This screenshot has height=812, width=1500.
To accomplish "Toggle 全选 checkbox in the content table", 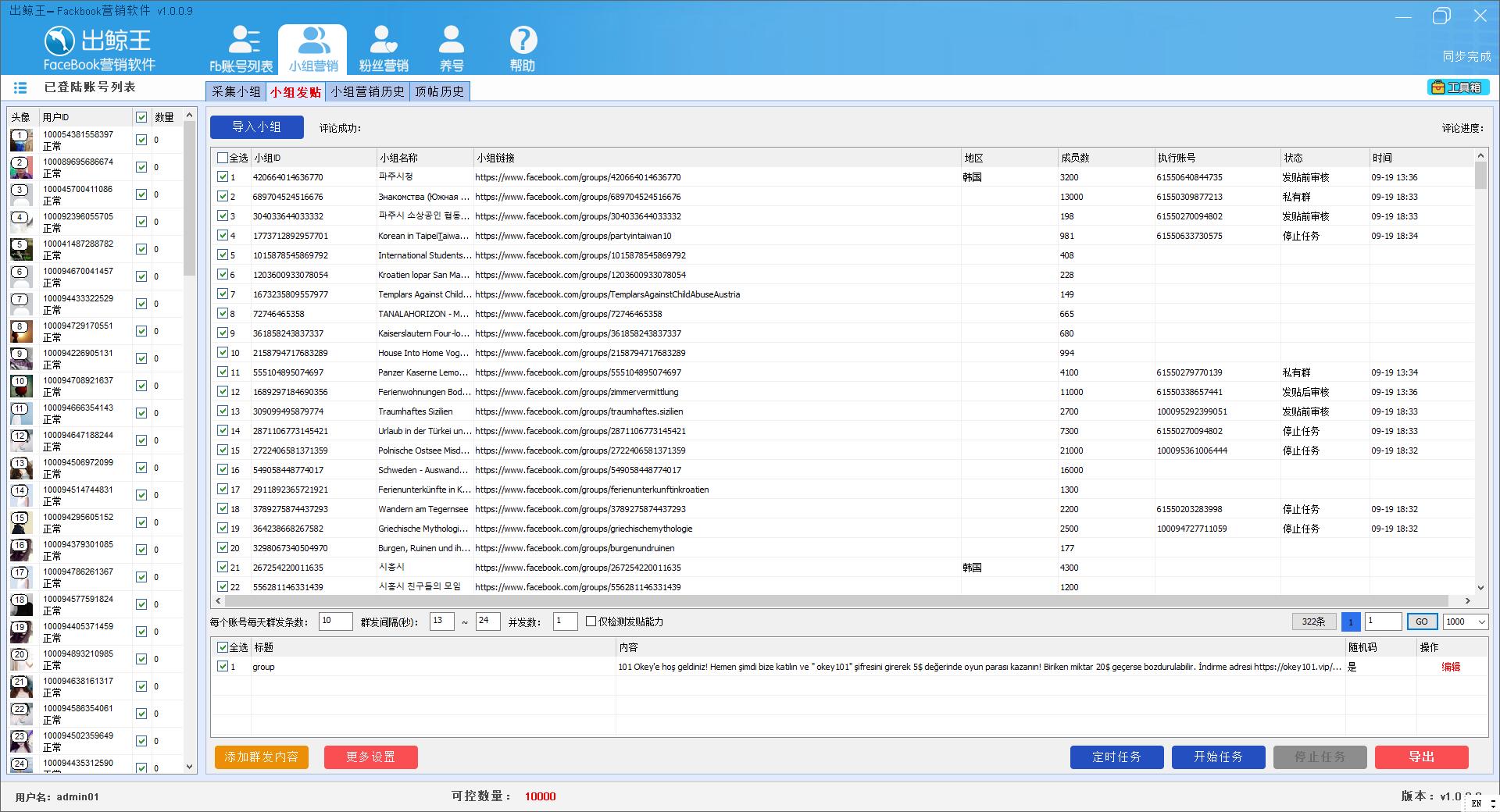I will [223, 647].
